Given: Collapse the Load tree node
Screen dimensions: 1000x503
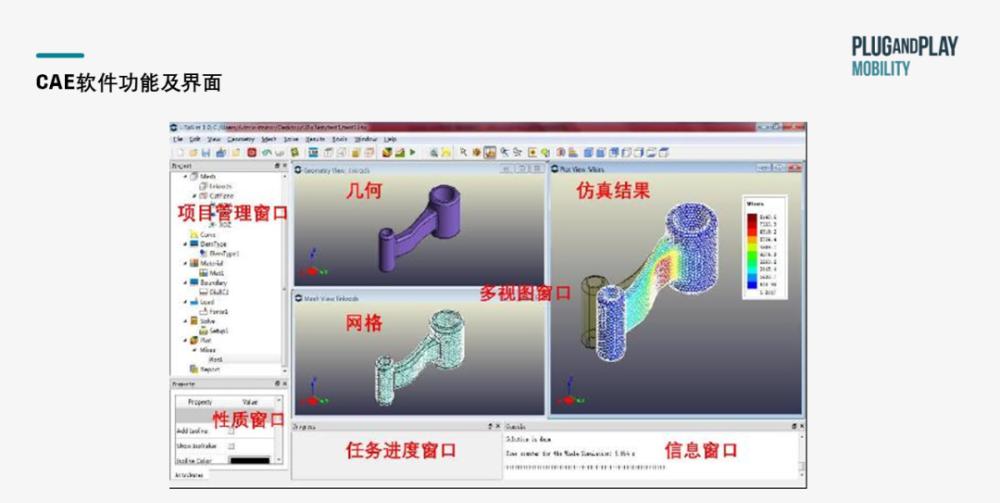Looking at the screenshot, I should click(x=186, y=302).
